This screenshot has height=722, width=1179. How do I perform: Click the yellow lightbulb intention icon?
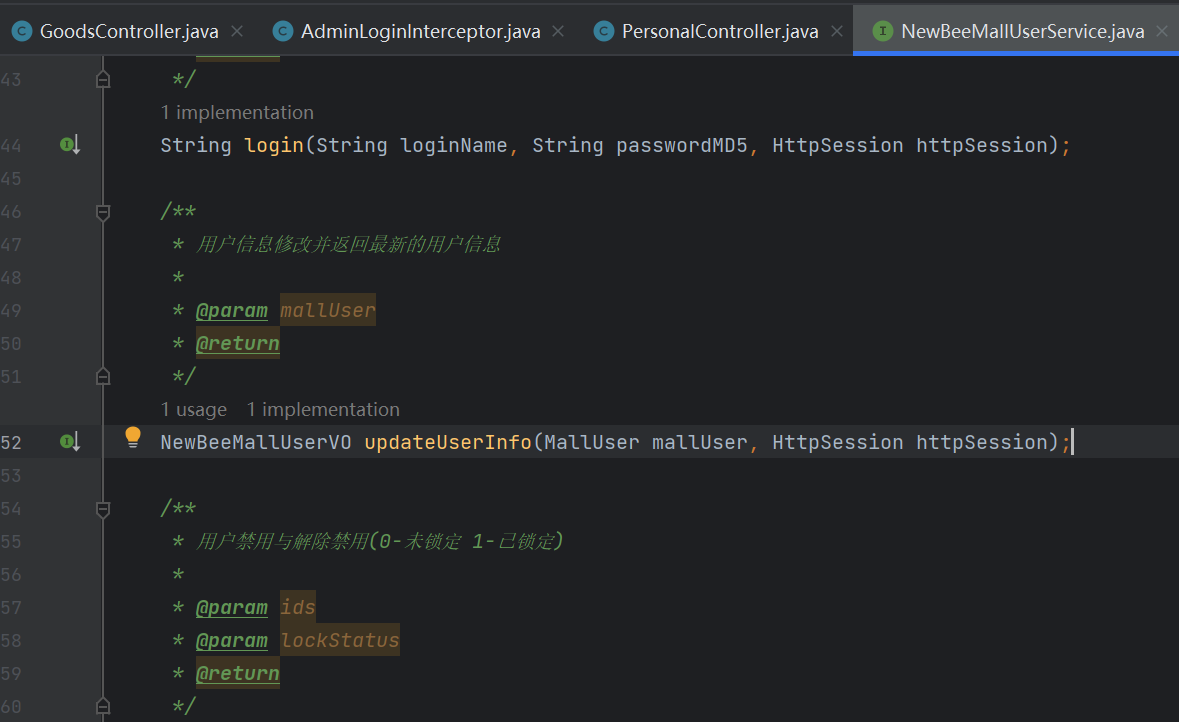pyautogui.click(x=132, y=437)
